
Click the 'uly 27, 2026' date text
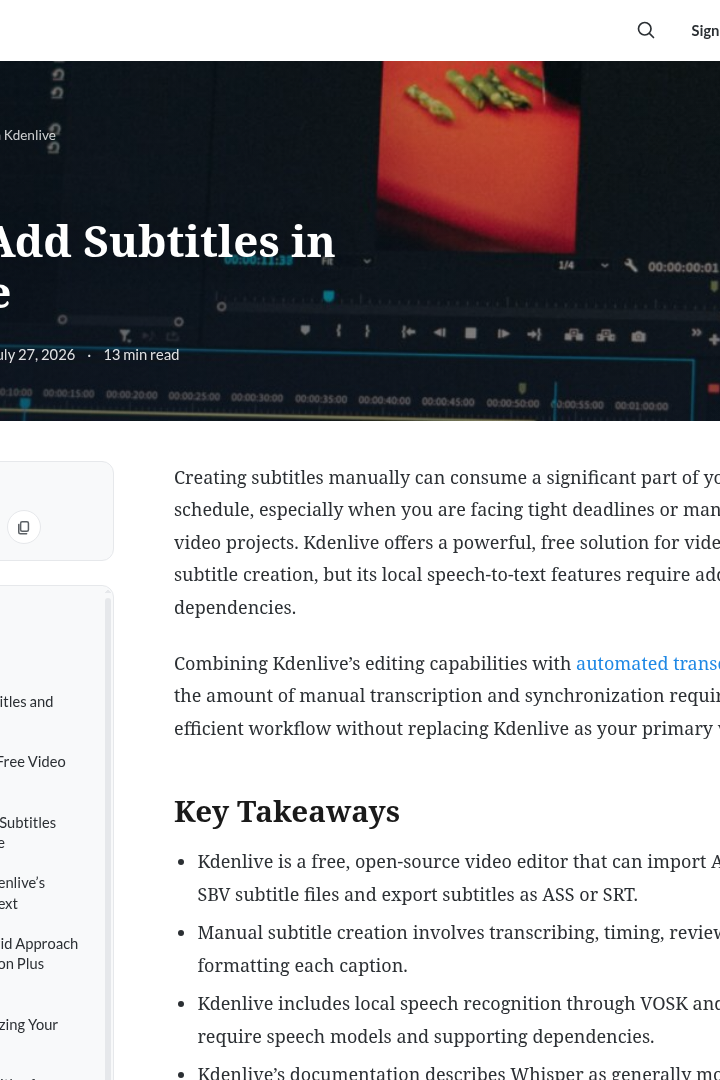pos(37,355)
